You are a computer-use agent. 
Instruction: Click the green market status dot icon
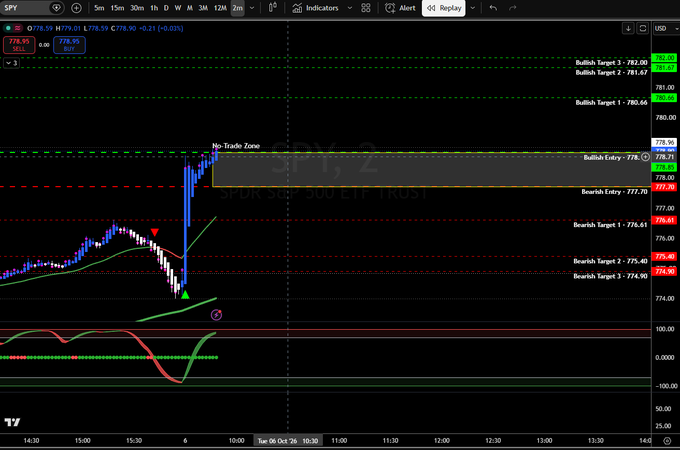[x=8, y=28]
